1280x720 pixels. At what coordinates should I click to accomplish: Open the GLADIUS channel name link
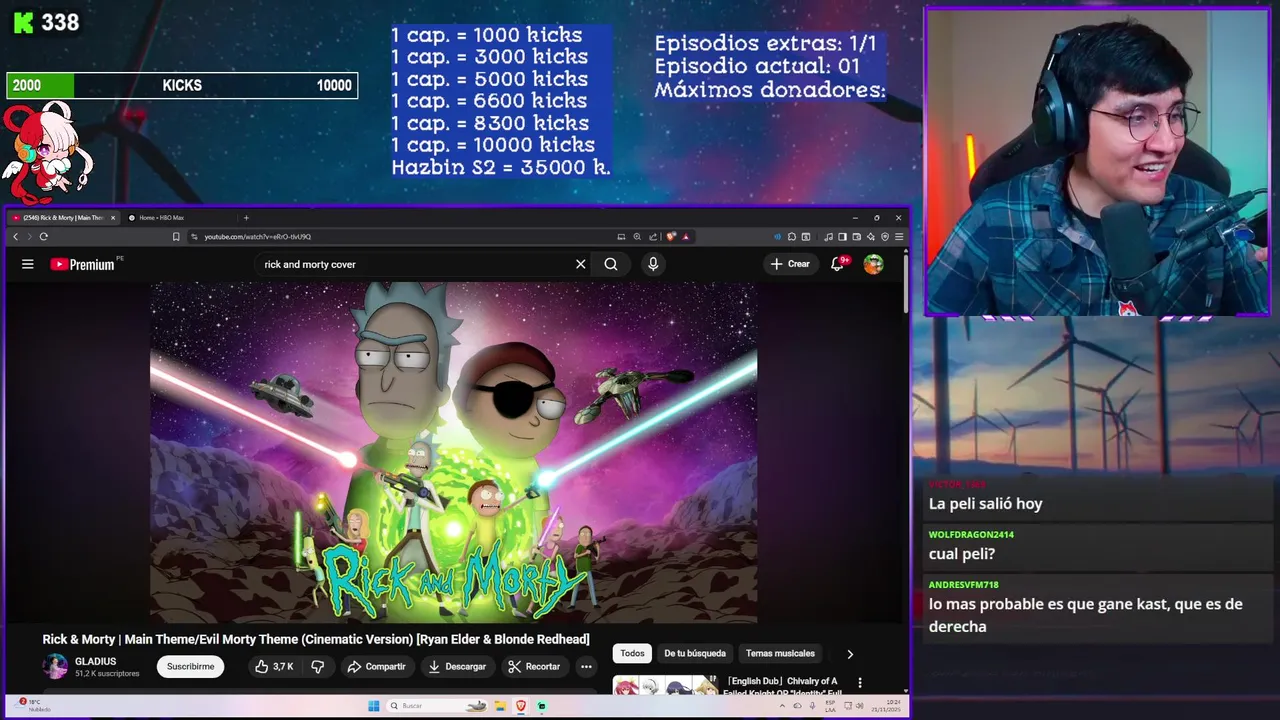(x=95, y=661)
